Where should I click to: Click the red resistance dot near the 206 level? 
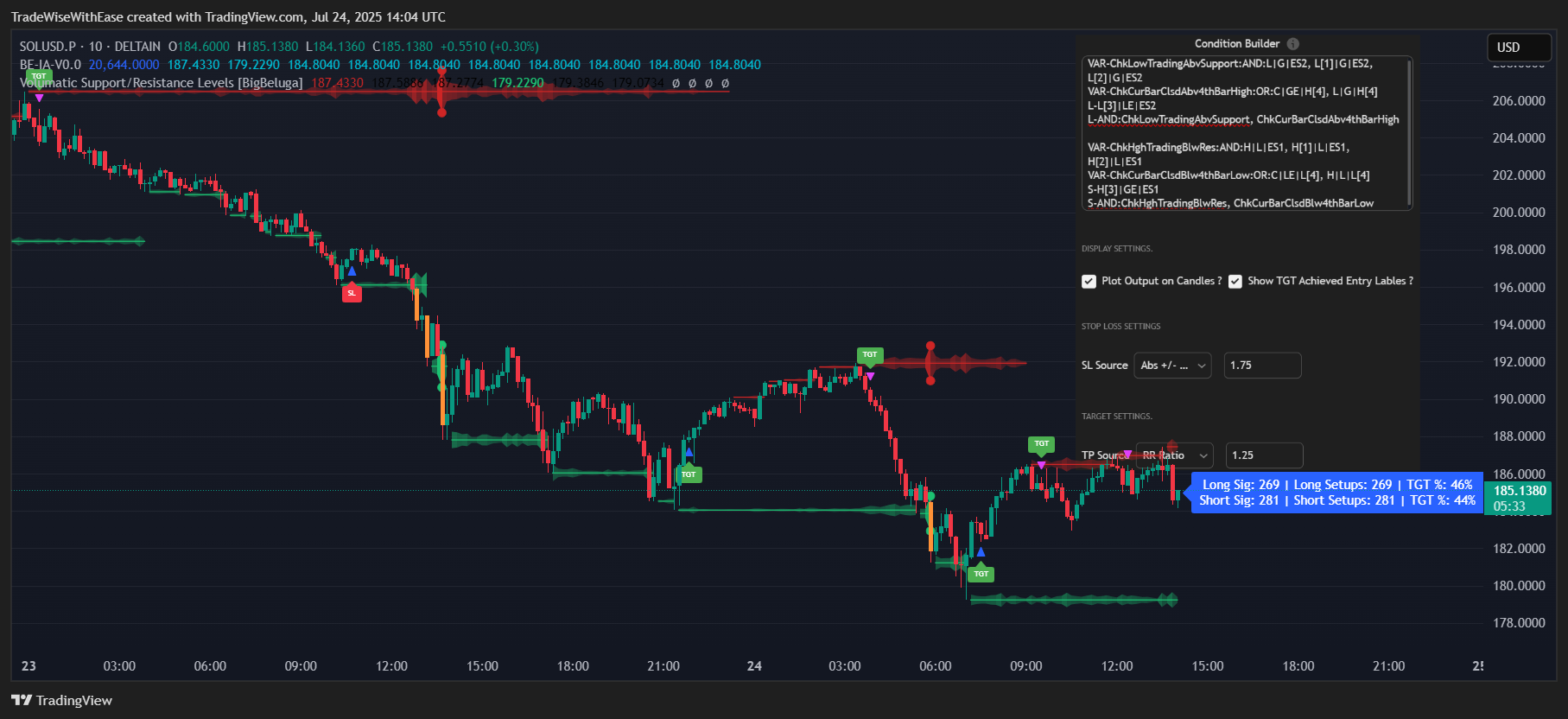tap(441, 112)
